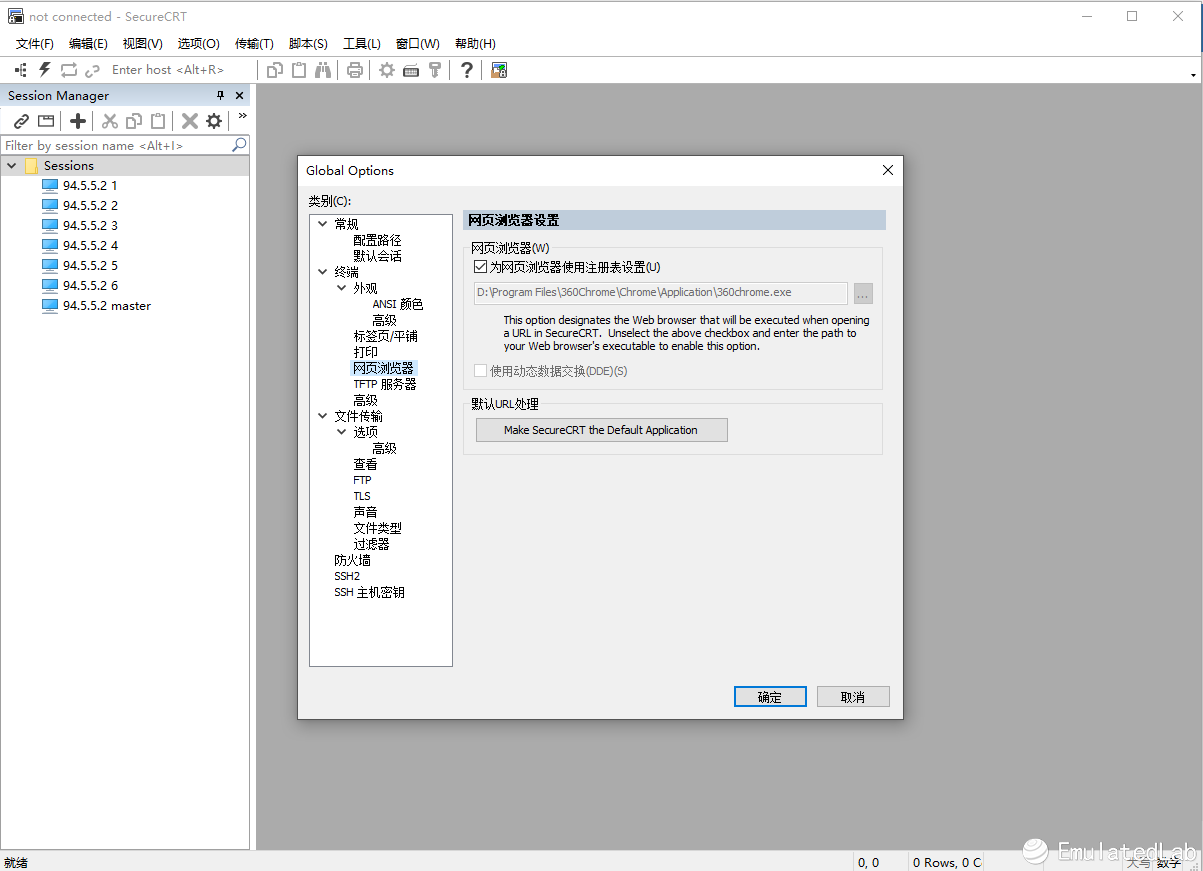Pin the Session Manager panel
The width and height of the screenshot is (1203, 871).
coord(221,95)
